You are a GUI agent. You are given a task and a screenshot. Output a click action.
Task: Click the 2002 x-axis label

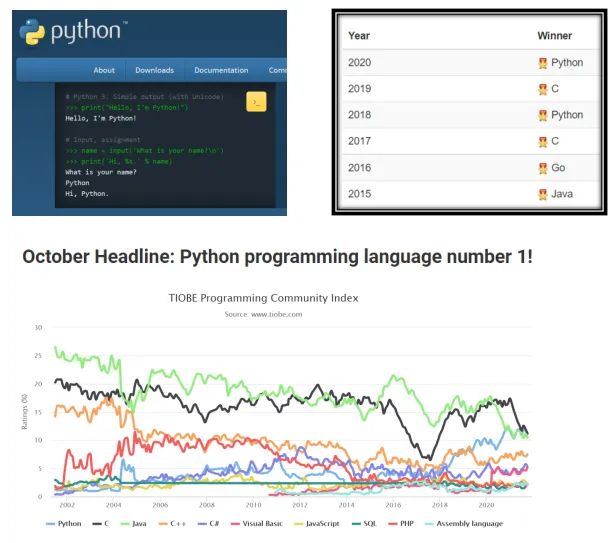pyautogui.click(x=67, y=505)
